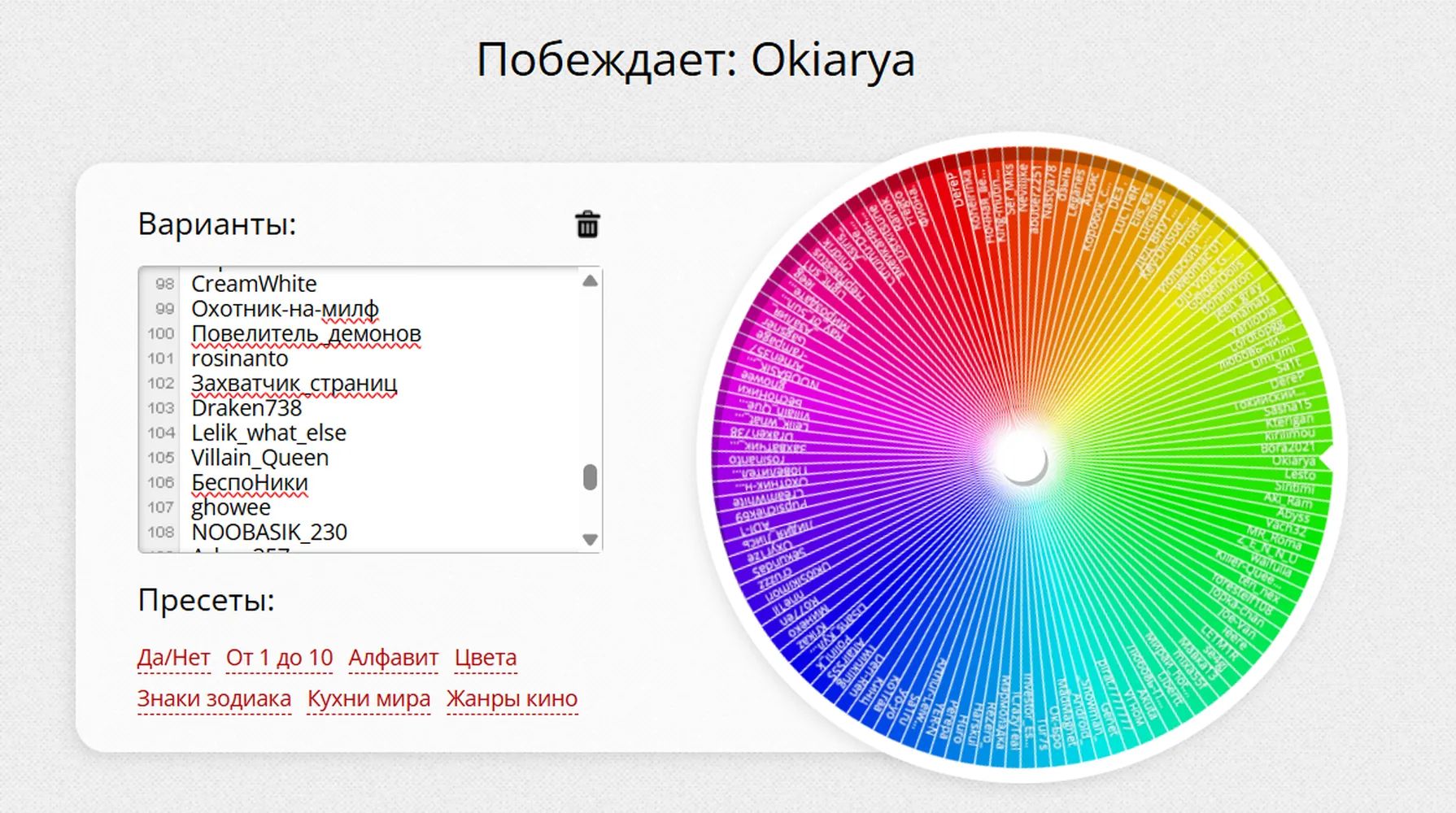This screenshot has width=1456, height=813.
Task: Click the trash icon to clear variants
Action: point(587,224)
